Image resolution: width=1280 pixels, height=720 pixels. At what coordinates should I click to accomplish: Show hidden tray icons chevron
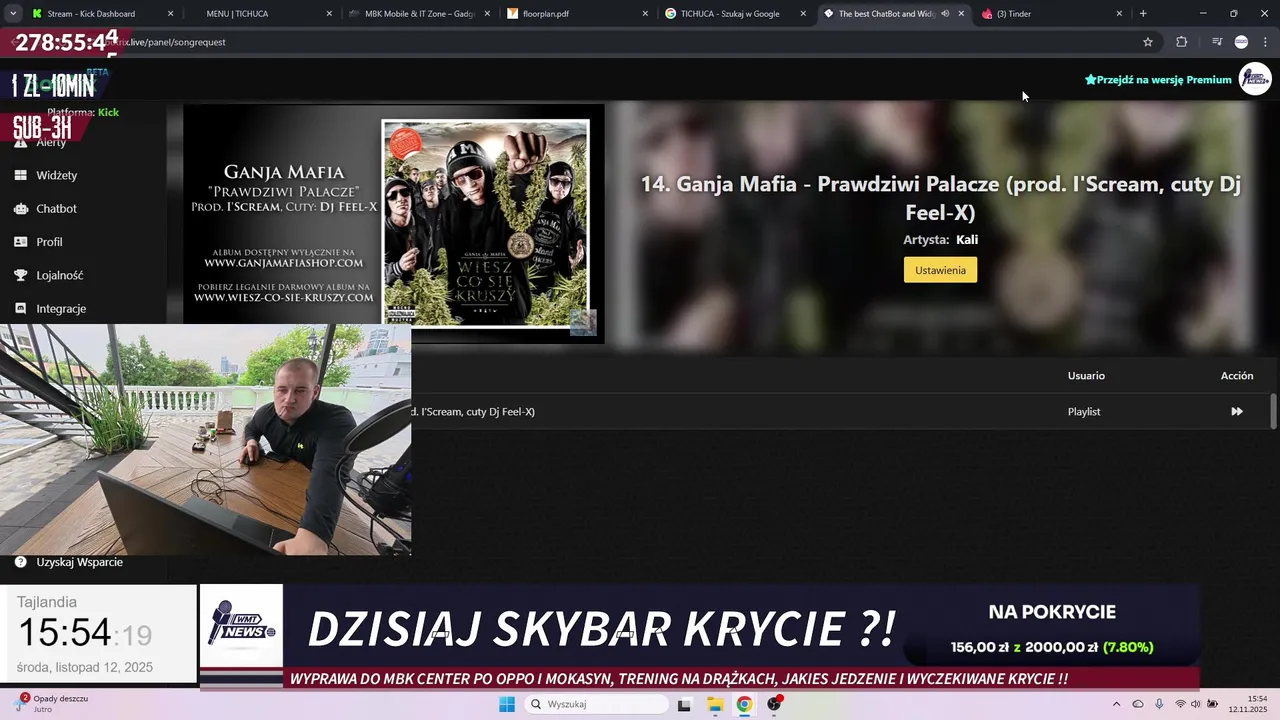pyautogui.click(x=1116, y=704)
